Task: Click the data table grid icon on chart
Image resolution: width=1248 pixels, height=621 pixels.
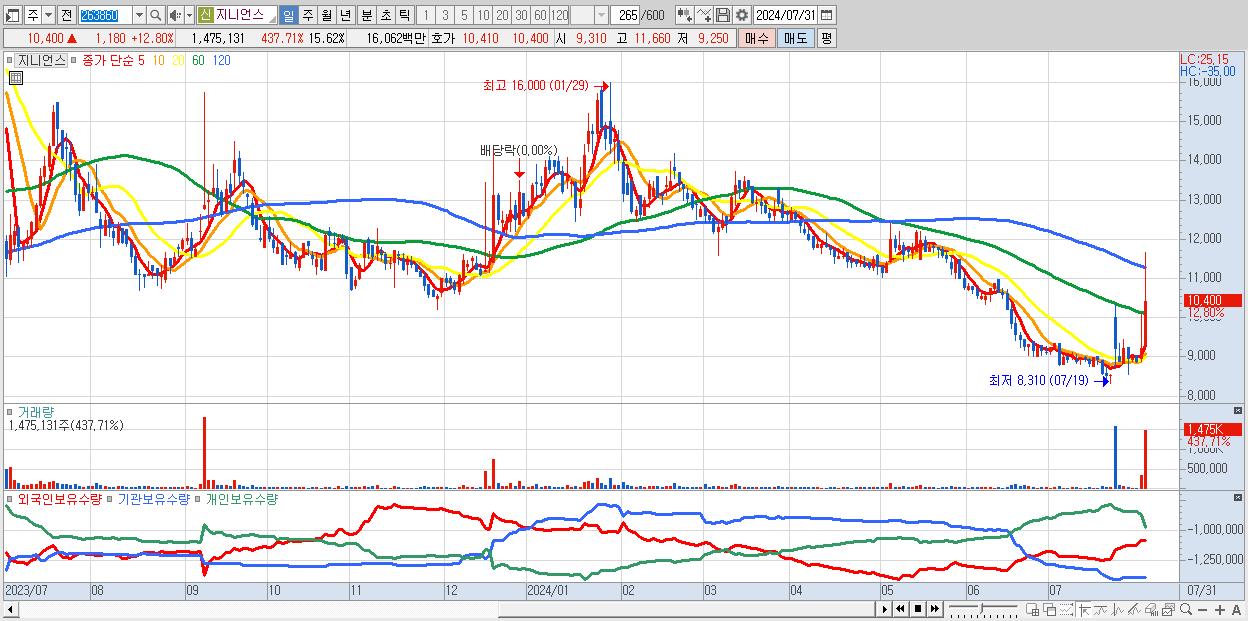Action: pos(16,77)
